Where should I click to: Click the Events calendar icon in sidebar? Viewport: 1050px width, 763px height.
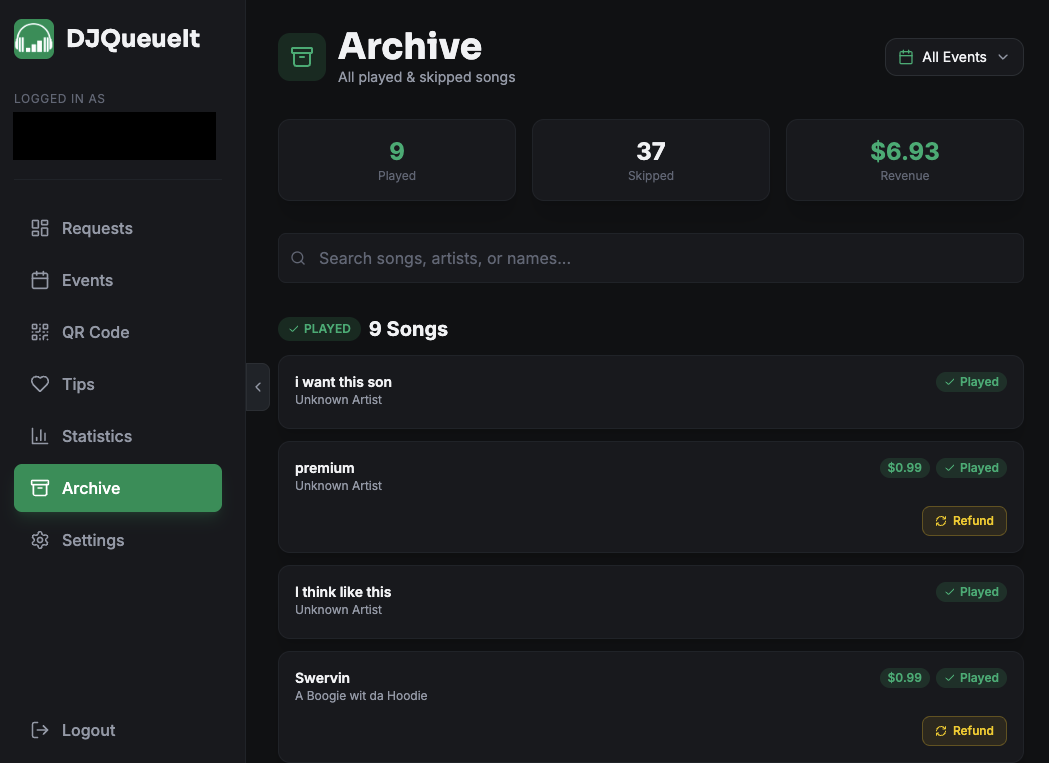[40, 280]
